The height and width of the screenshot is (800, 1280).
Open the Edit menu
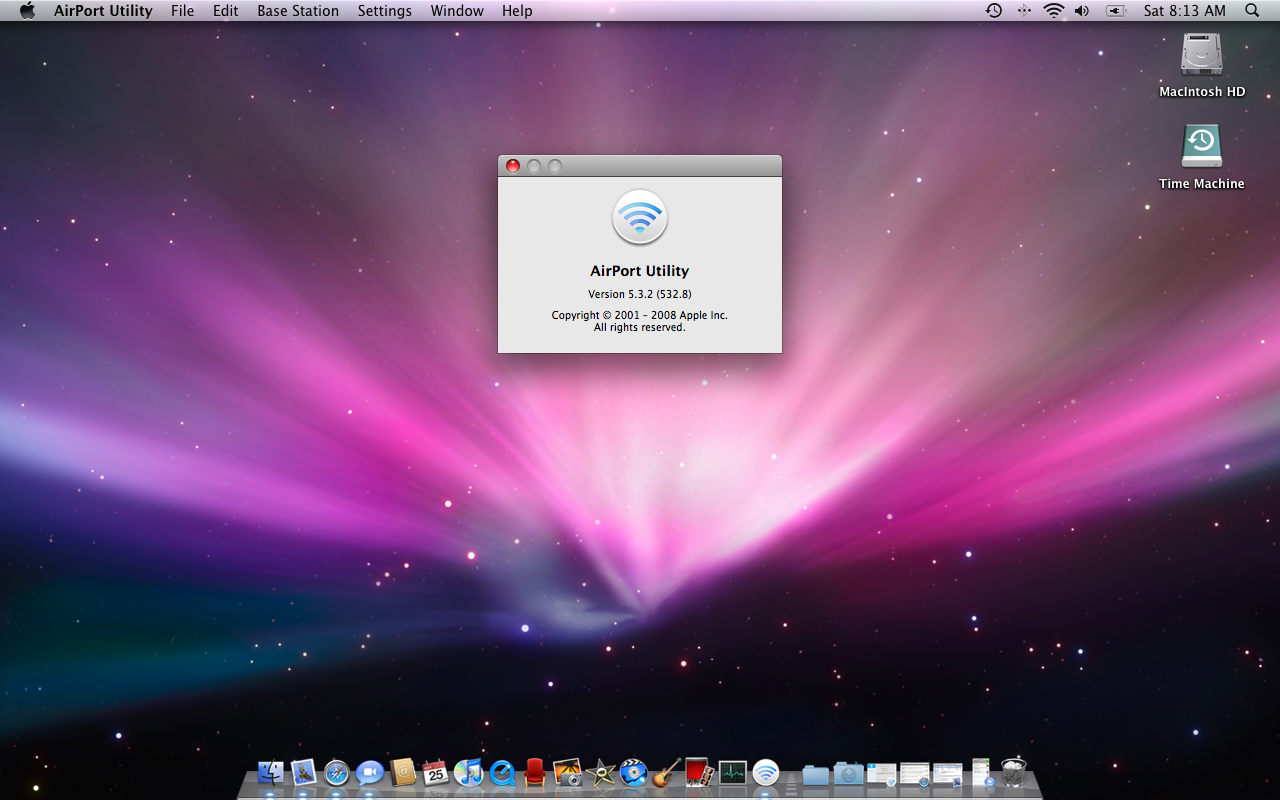(226, 11)
